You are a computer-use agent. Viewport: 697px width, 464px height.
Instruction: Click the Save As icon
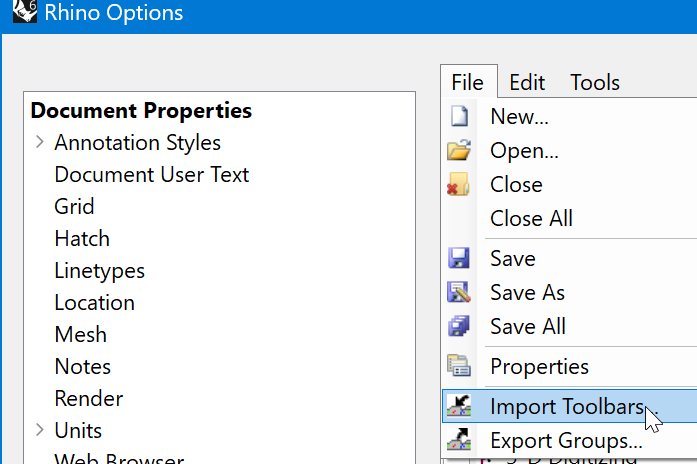tap(459, 293)
